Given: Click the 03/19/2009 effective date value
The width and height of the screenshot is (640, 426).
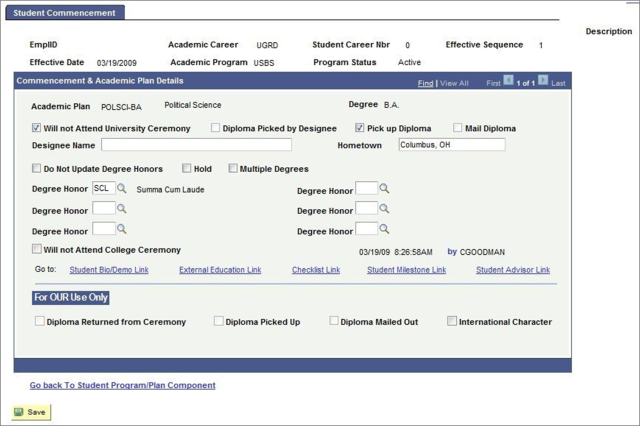Looking at the screenshot, I should tap(117, 63).
